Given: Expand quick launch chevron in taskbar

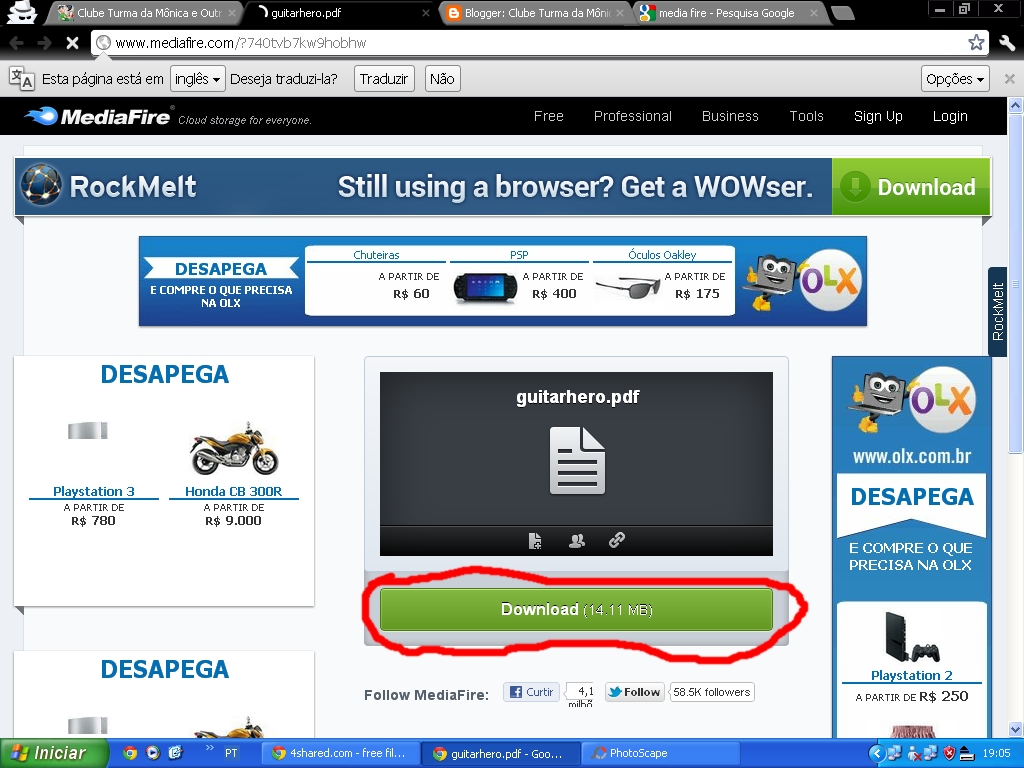Looking at the screenshot, I should pyautogui.click(x=209, y=748).
